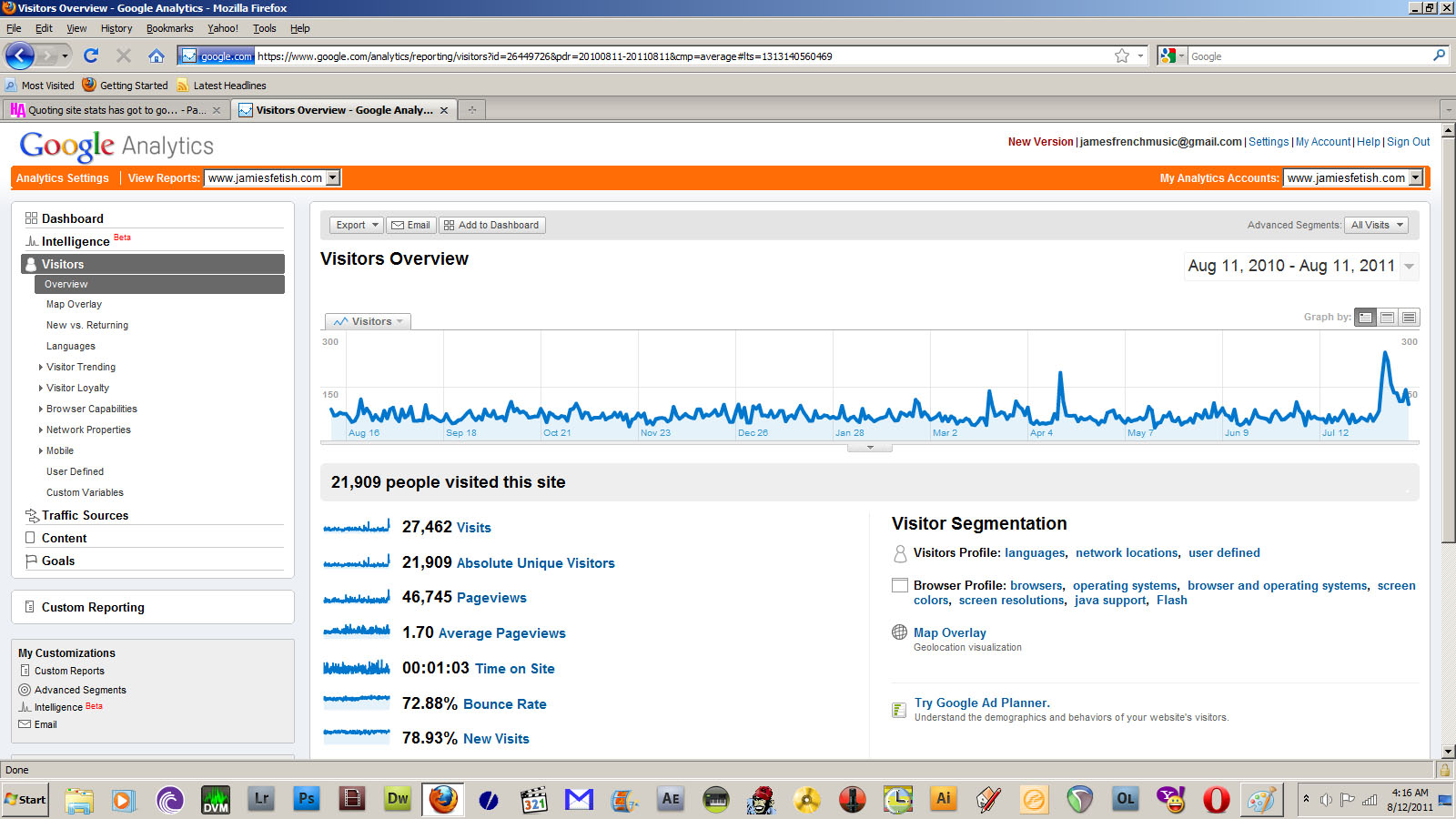
Task: Open a new tab with the plus button
Action: (x=471, y=110)
